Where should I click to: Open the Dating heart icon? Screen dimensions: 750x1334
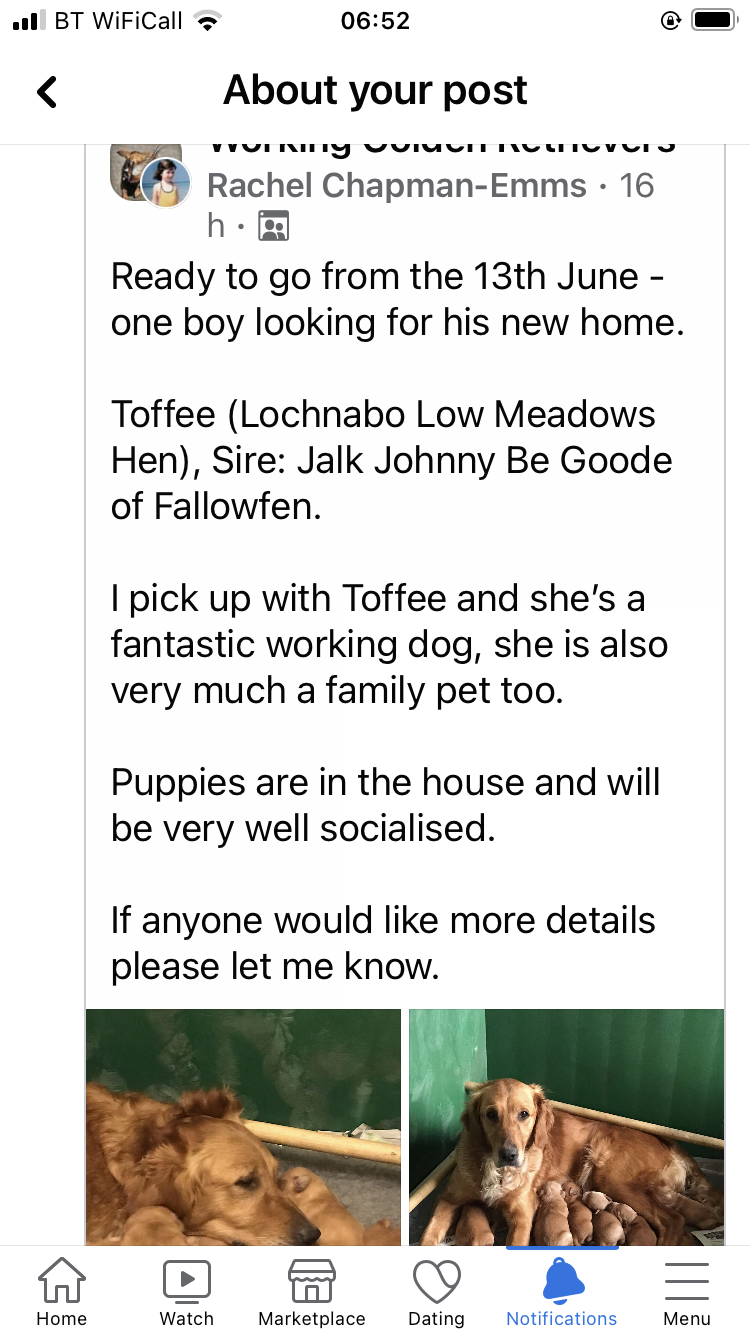(436, 1282)
